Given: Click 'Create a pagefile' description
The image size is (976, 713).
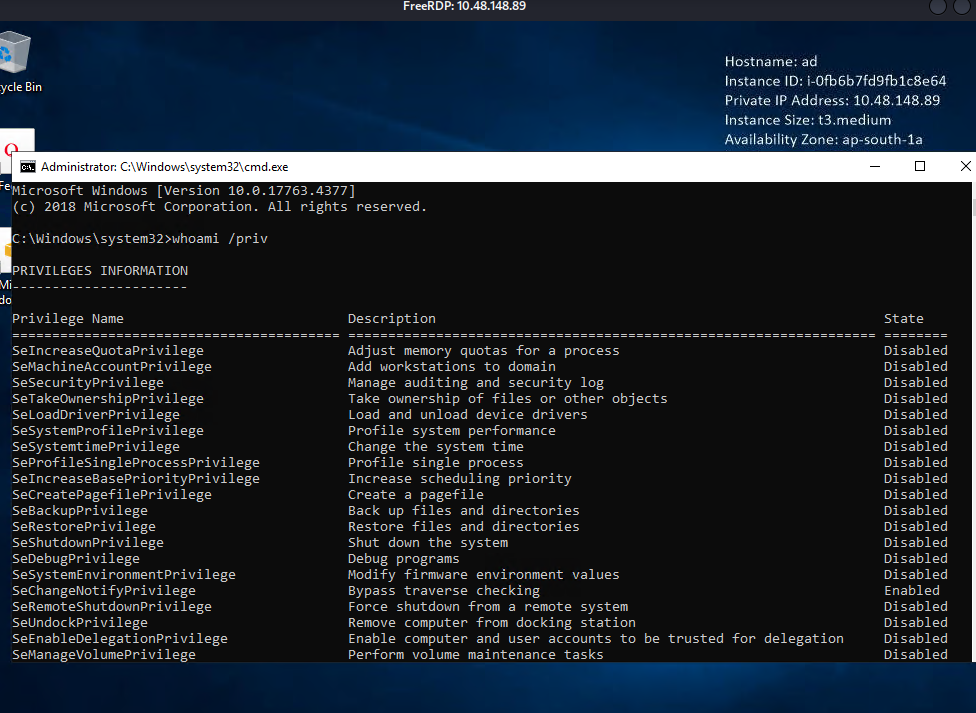Looking at the screenshot, I should 416,494.
